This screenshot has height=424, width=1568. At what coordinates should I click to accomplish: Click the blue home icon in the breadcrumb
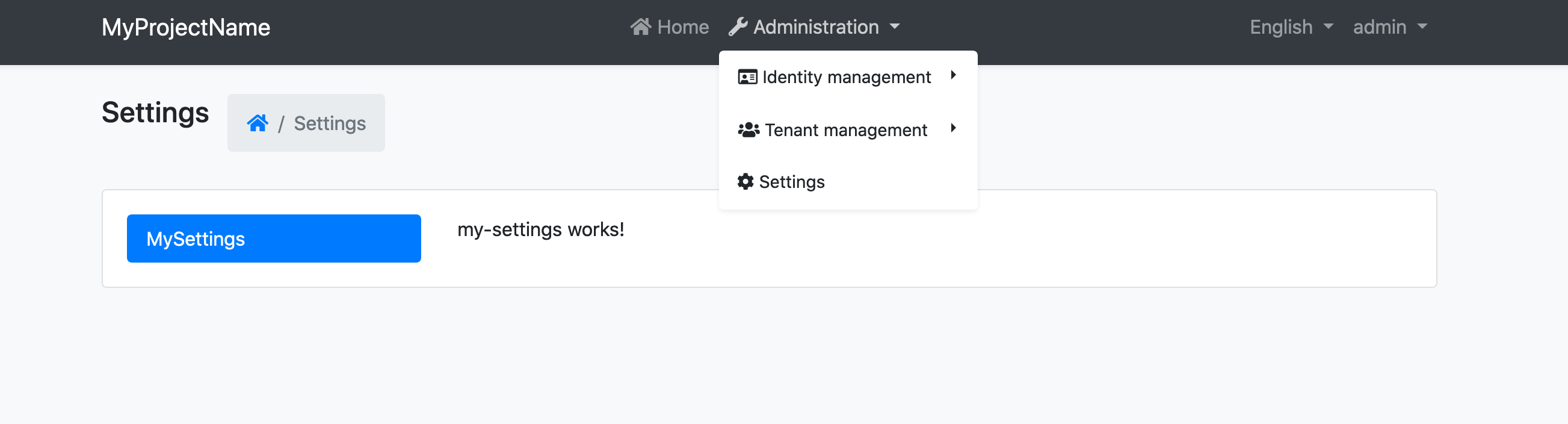tap(258, 123)
